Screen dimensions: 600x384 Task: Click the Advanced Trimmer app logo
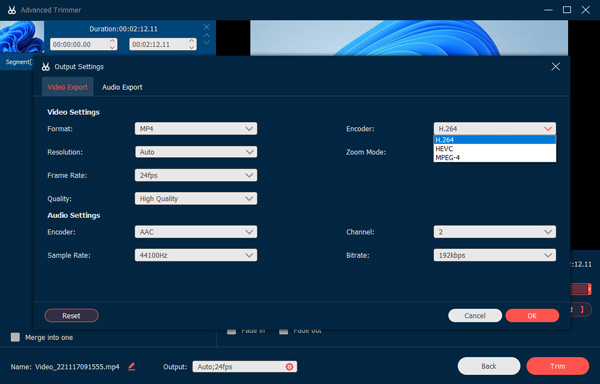click(12, 10)
